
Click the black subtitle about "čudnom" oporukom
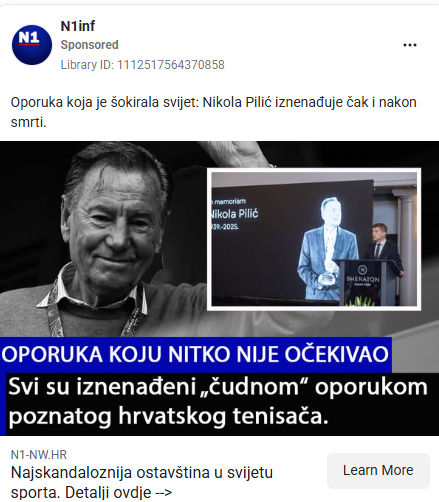point(220,402)
